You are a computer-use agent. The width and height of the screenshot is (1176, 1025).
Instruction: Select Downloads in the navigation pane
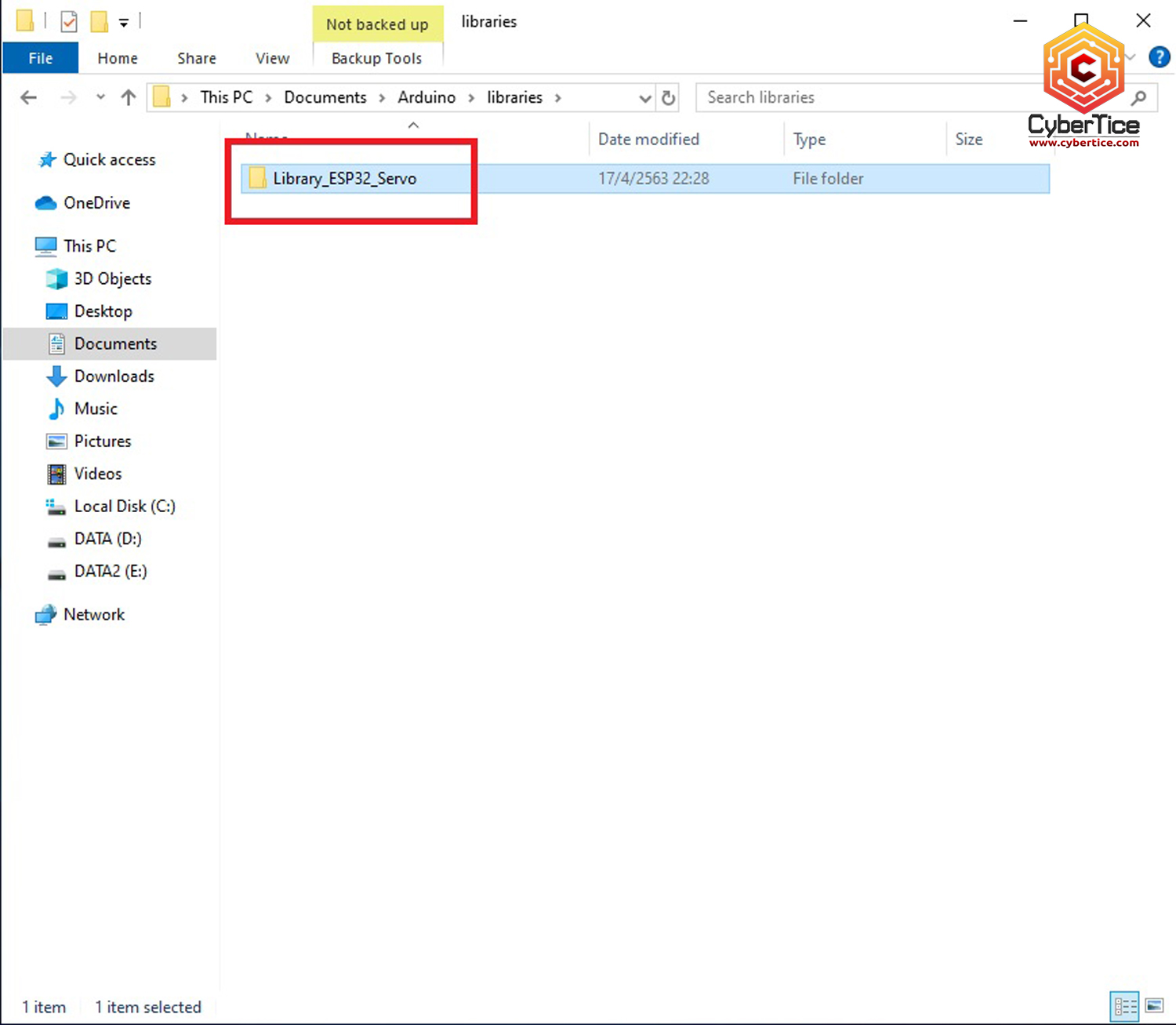click(114, 376)
